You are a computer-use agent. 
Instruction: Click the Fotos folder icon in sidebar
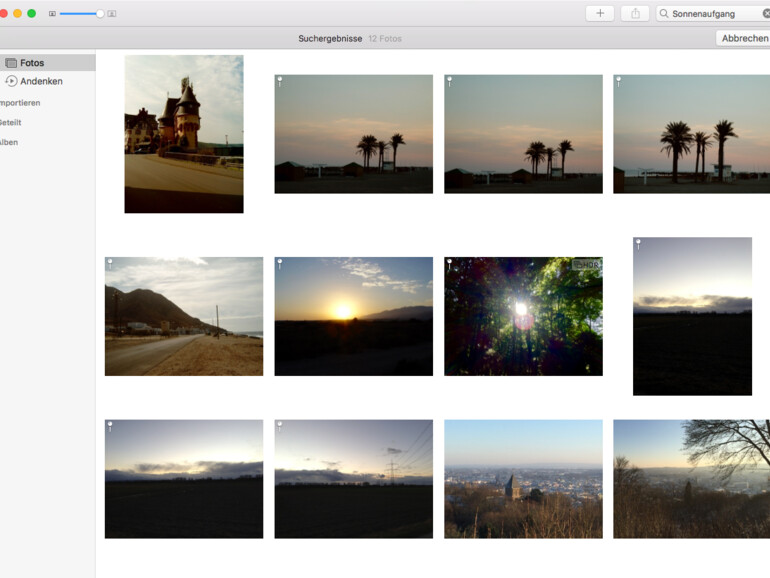pos(11,63)
